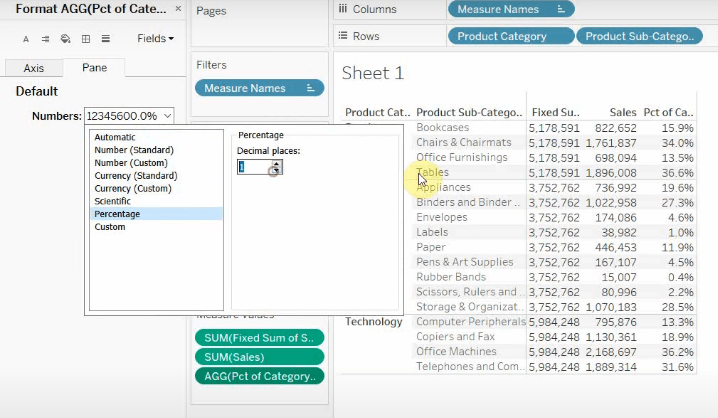Screen dimensions: 718x418
Task: Open the Format Shading paint bucket icon
Action: click(x=65, y=39)
